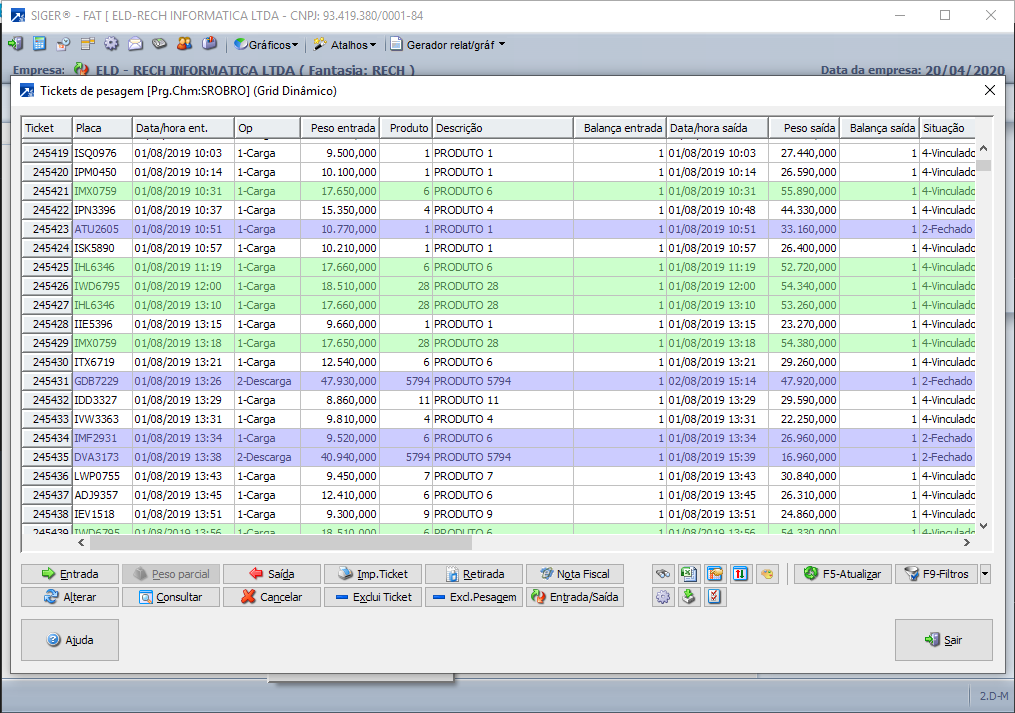This screenshot has width=1015, height=713.
Task: Click the users icon in the top toolbar
Action: tap(184, 44)
